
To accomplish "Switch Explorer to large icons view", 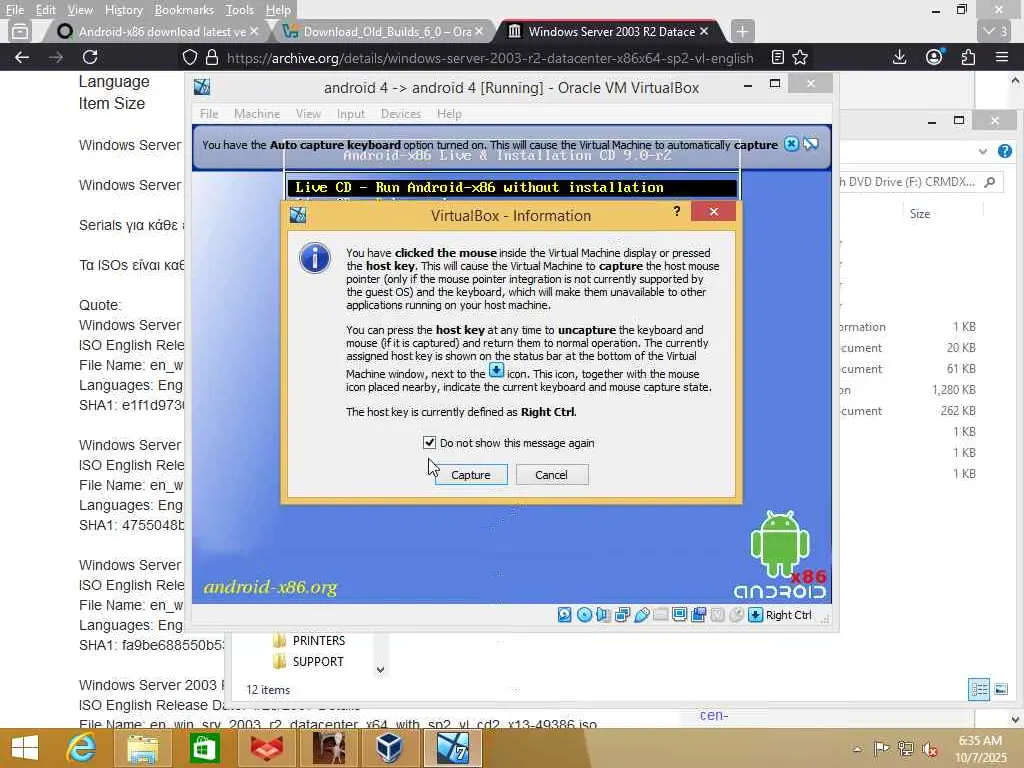I will pos(1001,689).
